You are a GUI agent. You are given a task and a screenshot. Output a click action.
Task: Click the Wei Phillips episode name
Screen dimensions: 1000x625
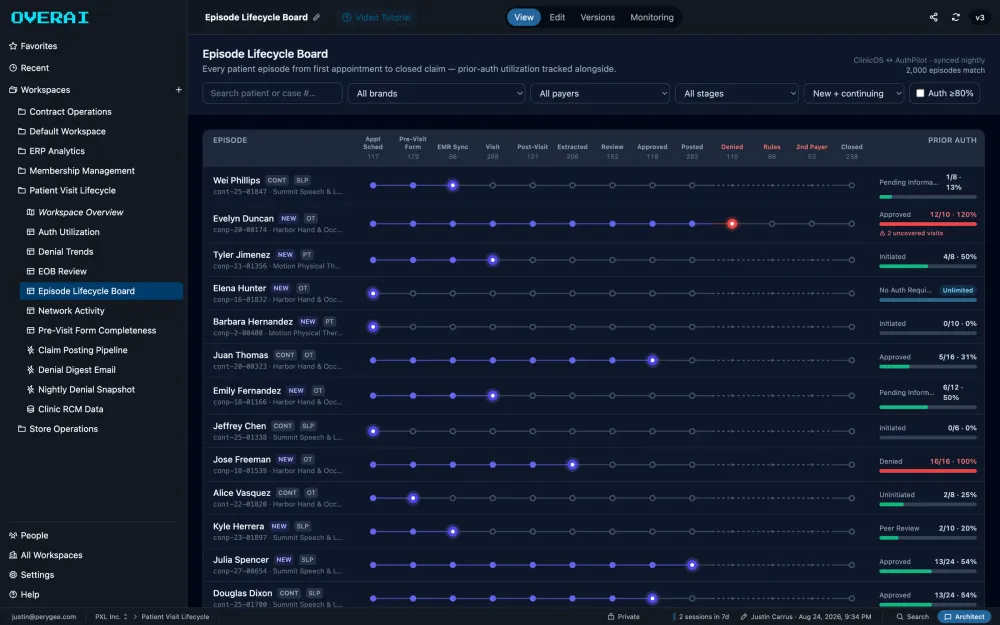[237, 180]
